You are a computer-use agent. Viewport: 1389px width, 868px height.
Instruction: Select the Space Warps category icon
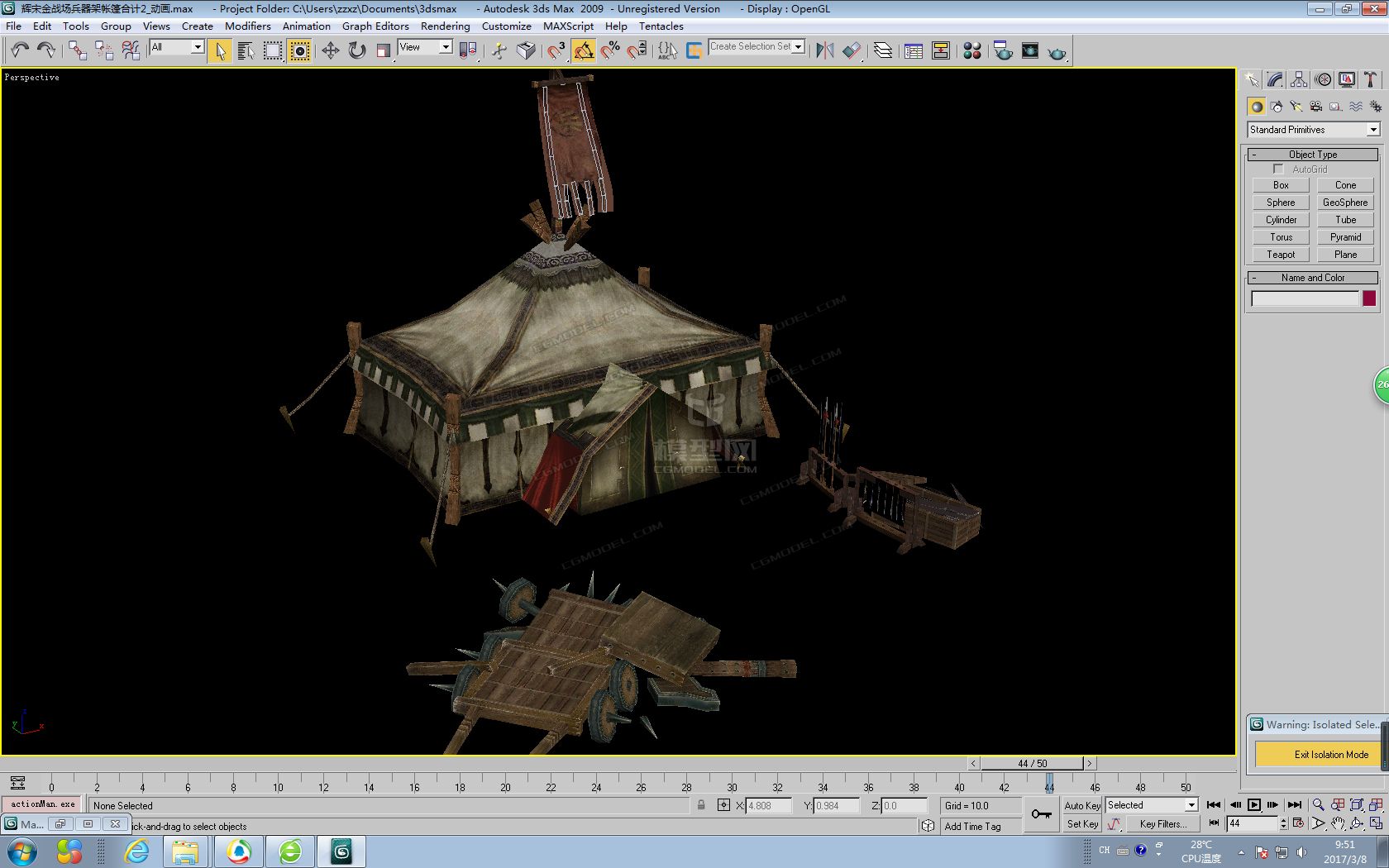coord(1356,107)
